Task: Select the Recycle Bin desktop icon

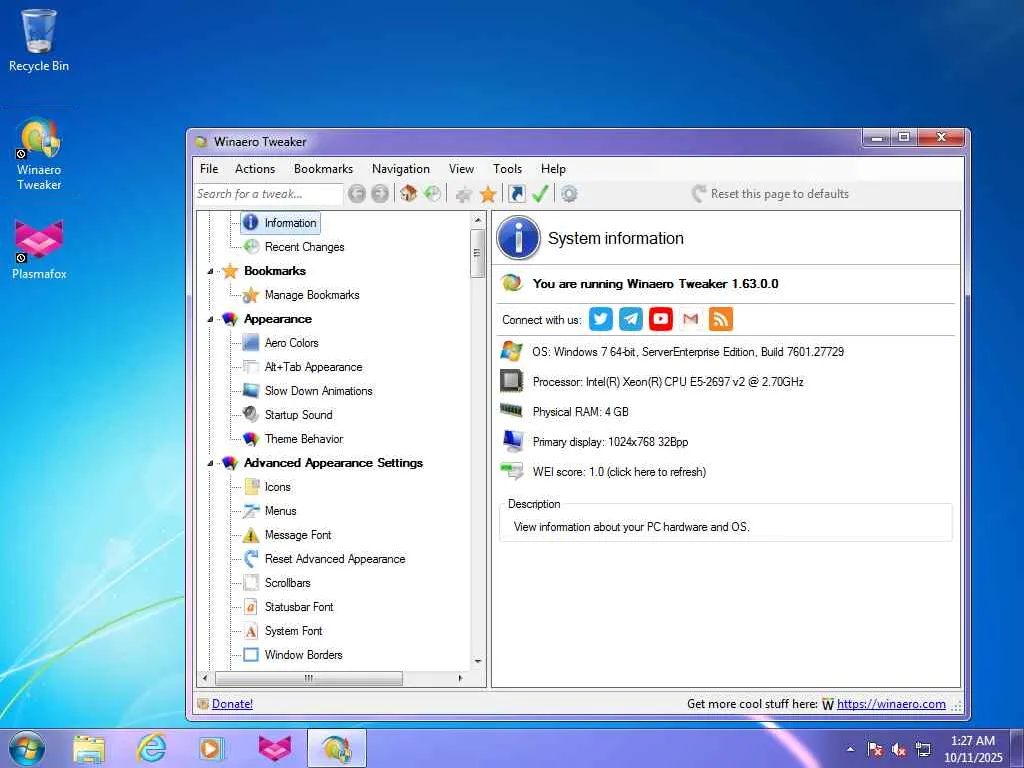Action: tap(39, 40)
